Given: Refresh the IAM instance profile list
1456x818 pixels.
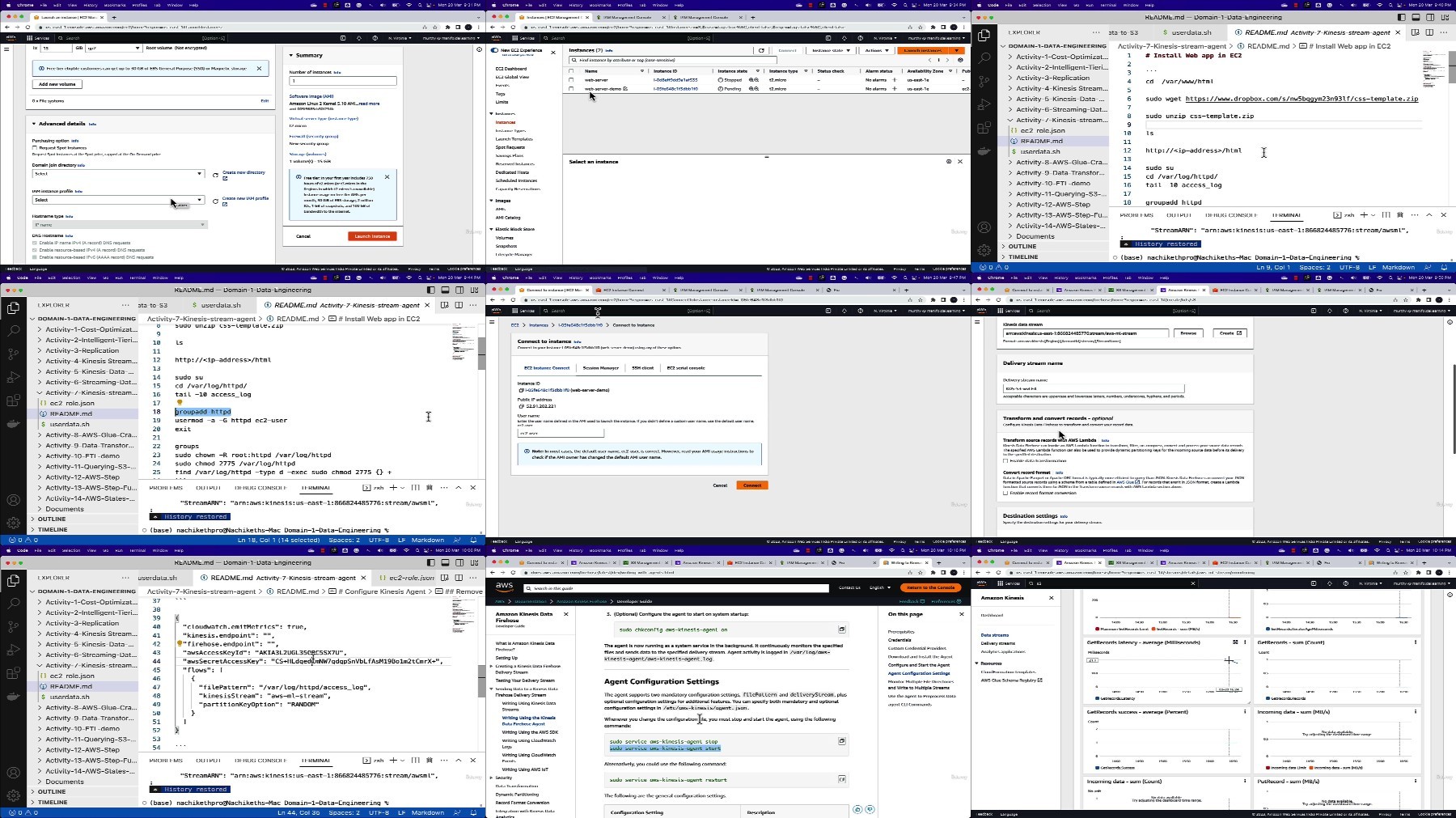Looking at the screenshot, I should pos(215,200).
